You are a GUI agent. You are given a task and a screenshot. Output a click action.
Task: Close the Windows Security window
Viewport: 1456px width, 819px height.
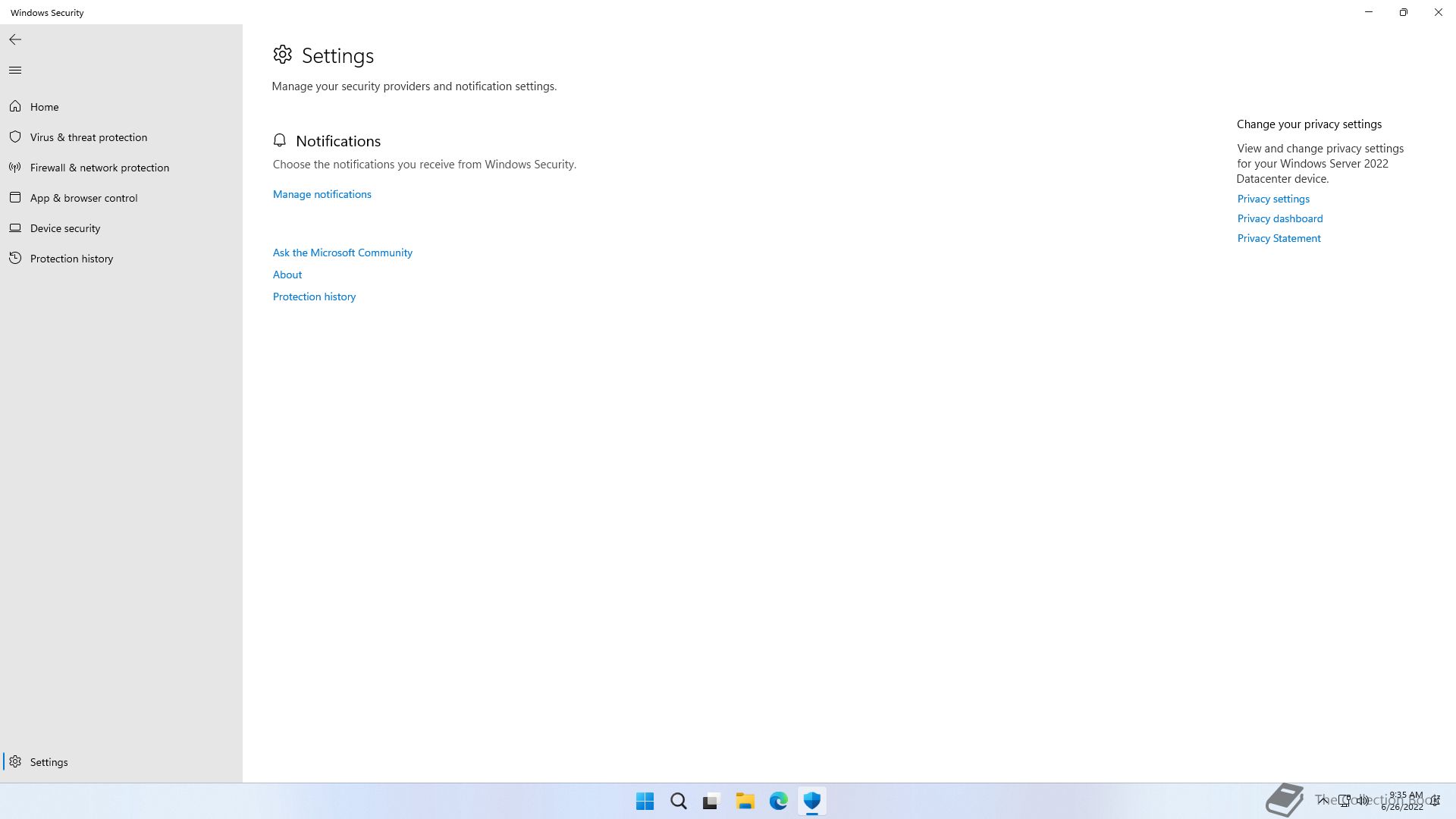point(1439,12)
